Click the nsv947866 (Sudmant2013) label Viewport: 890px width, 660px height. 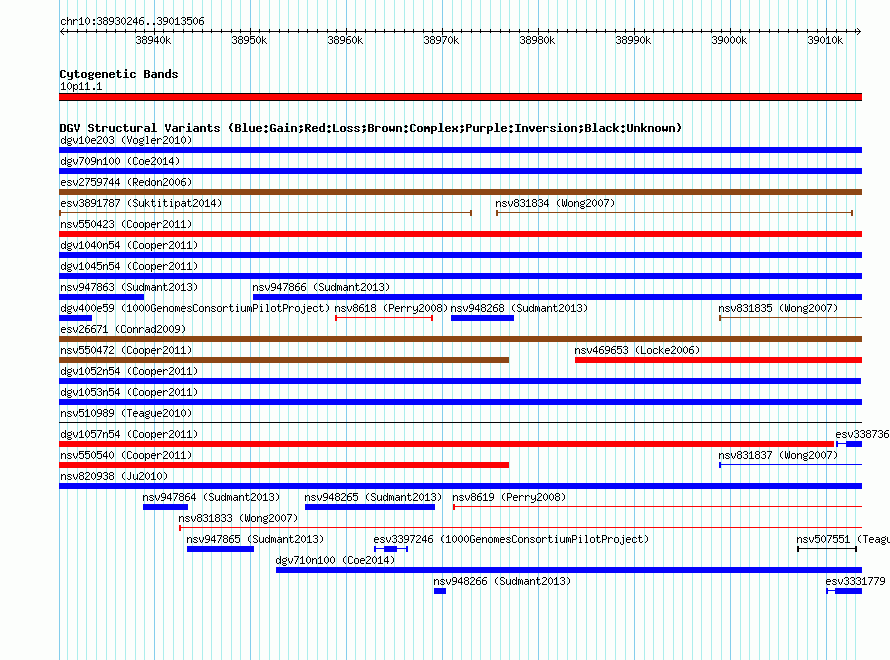pyautogui.click(x=321, y=287)
